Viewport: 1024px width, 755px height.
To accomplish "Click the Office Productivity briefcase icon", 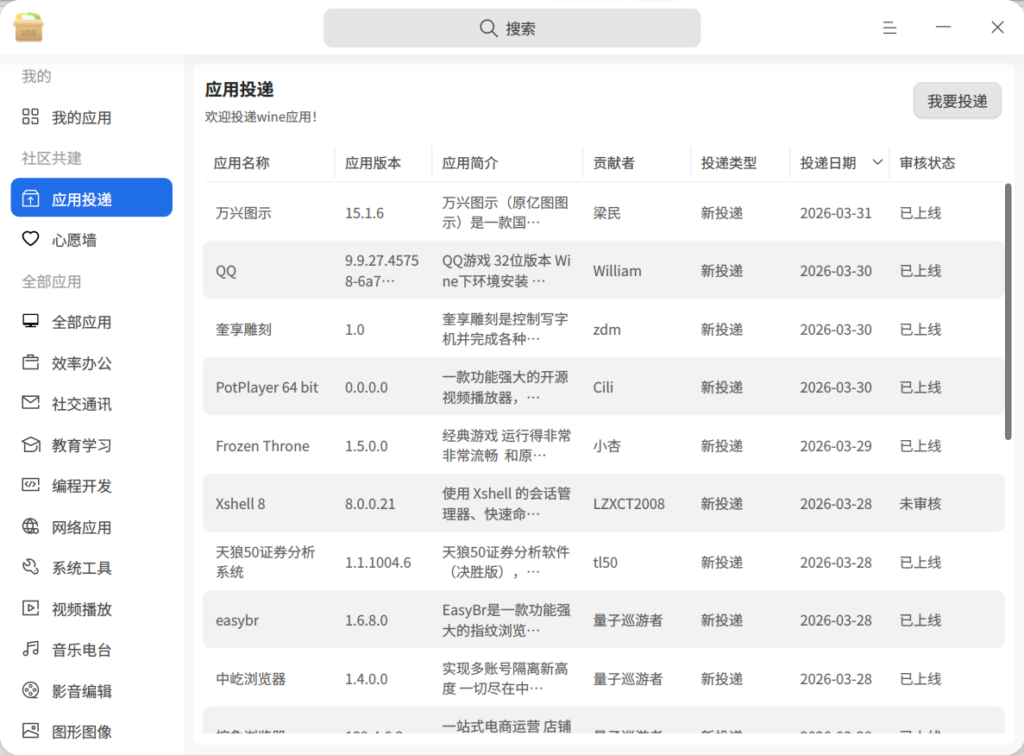I will tap(31, 363).
